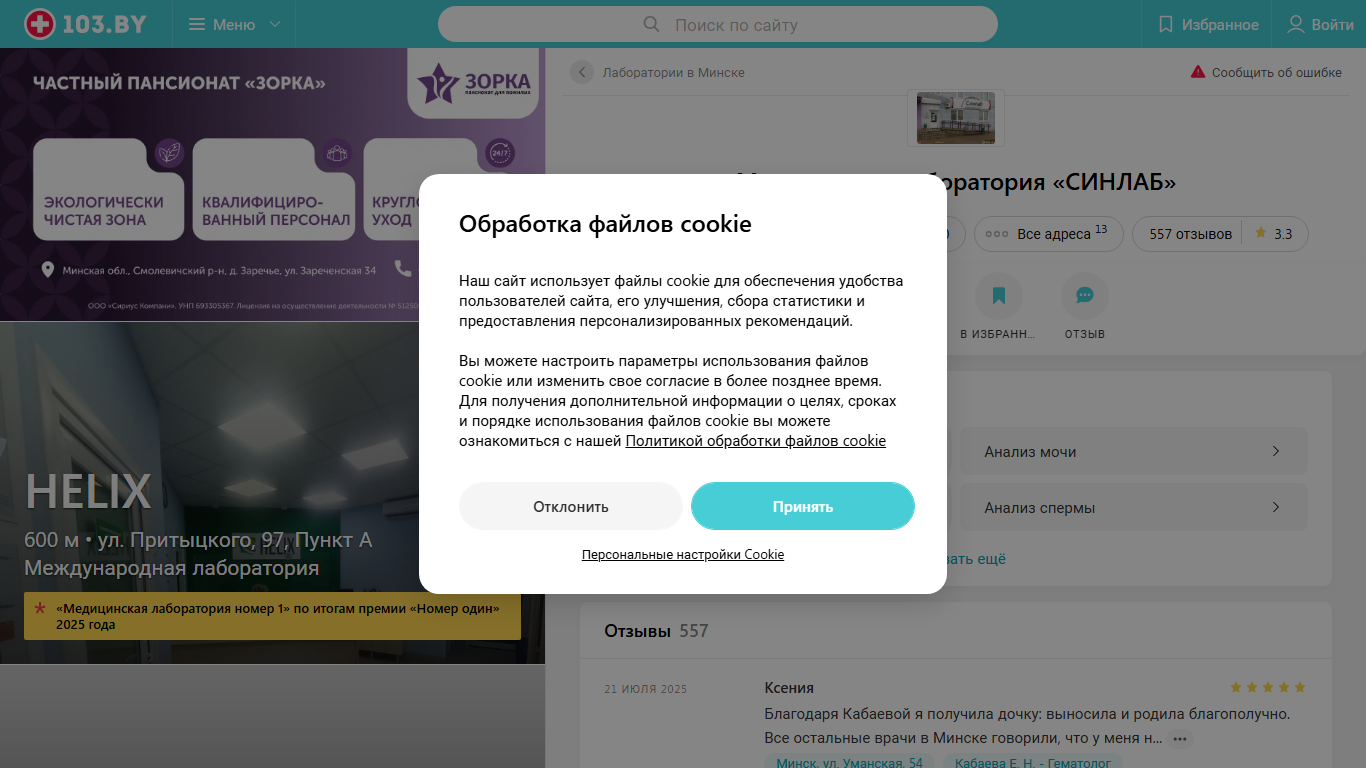This screenshot has width=1366, height=768.
Task: Open the Меню hamburger menu
Action: point(222,24)
